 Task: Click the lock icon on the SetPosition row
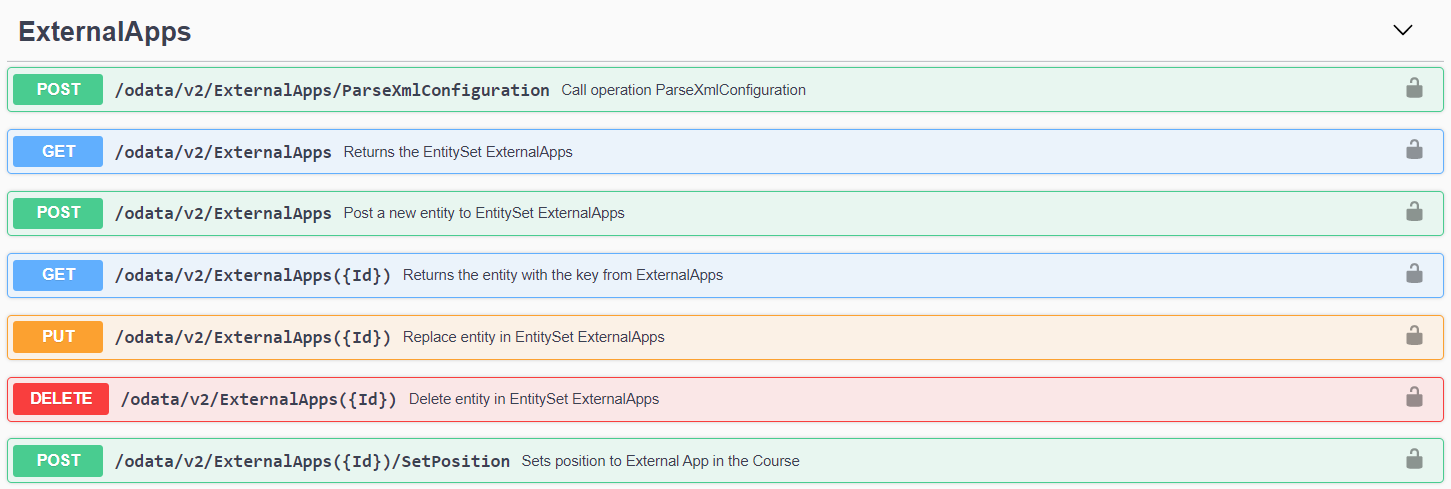point(1414,460)
